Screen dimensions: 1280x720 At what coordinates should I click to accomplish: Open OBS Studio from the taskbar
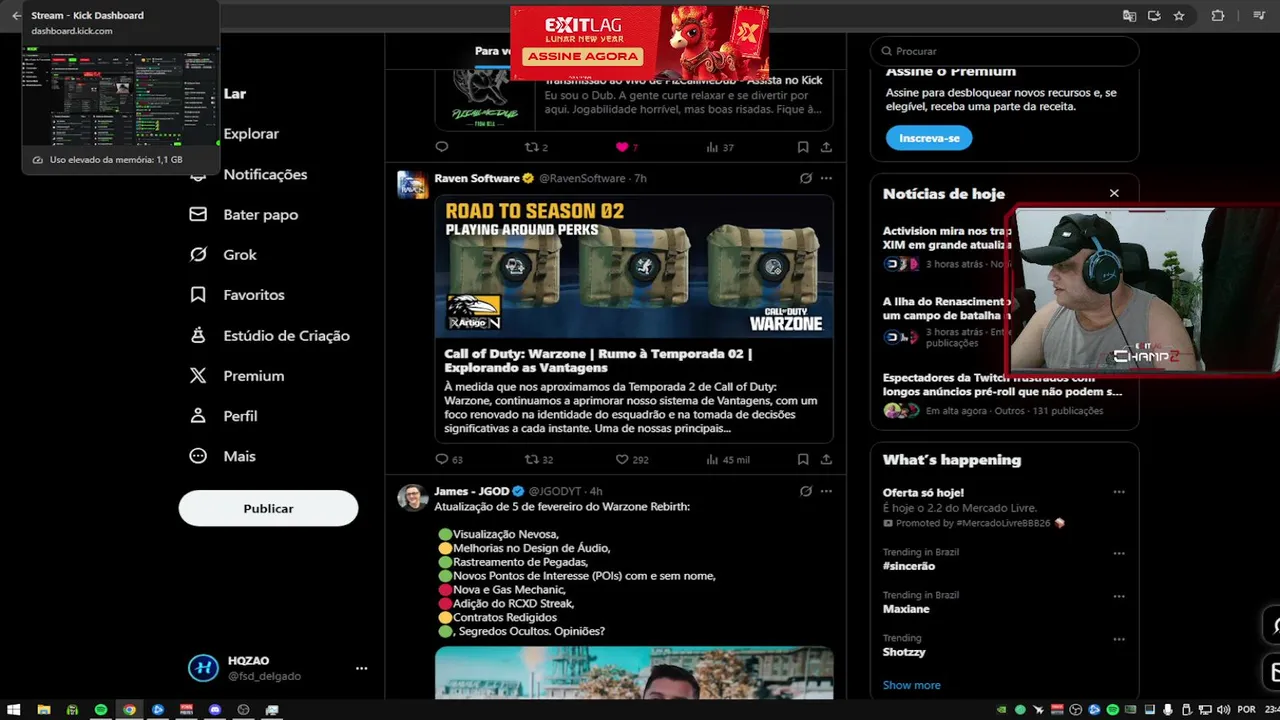point(243,709)
